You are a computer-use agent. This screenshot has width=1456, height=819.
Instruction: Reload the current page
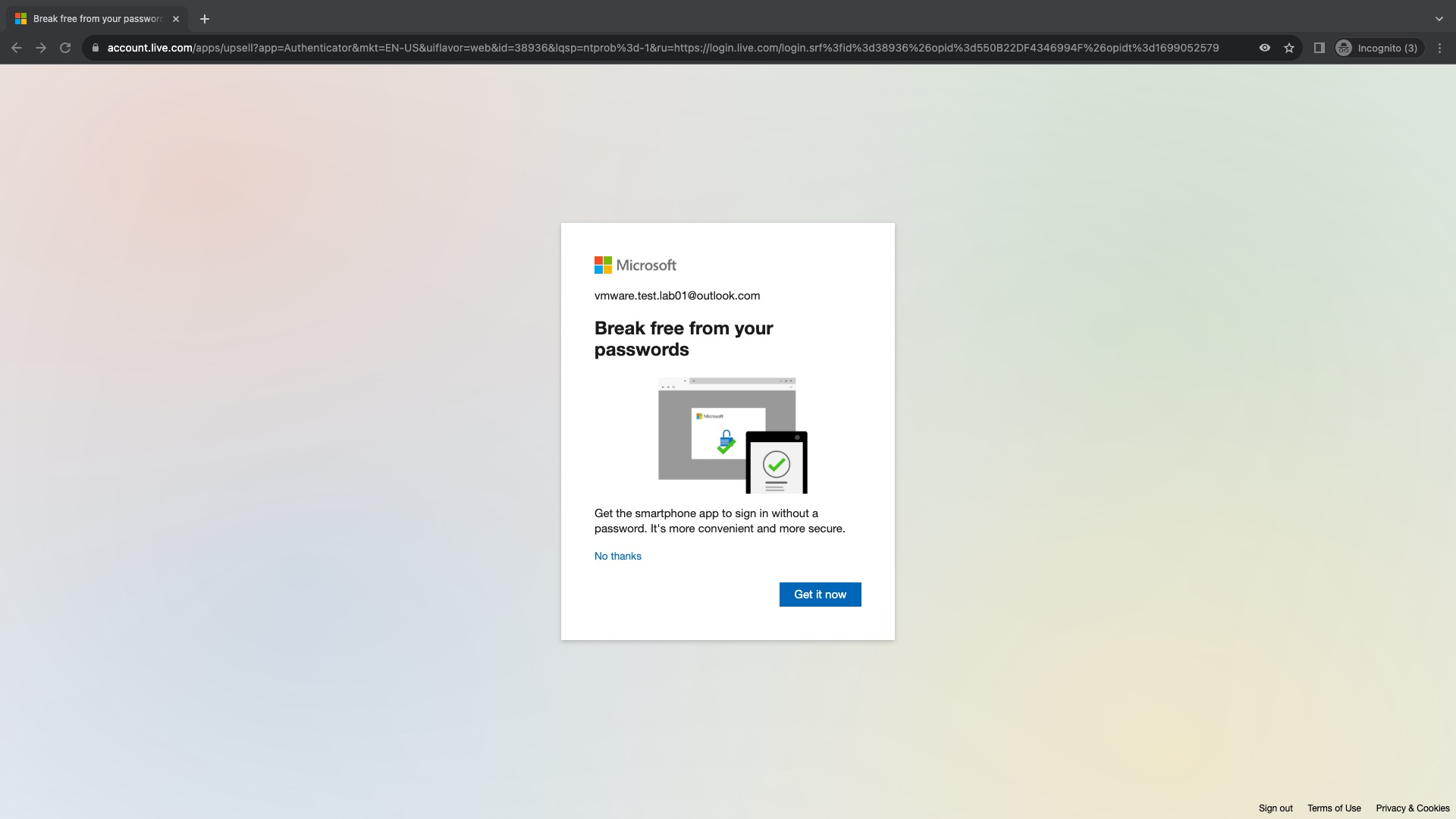coord(64,47)
